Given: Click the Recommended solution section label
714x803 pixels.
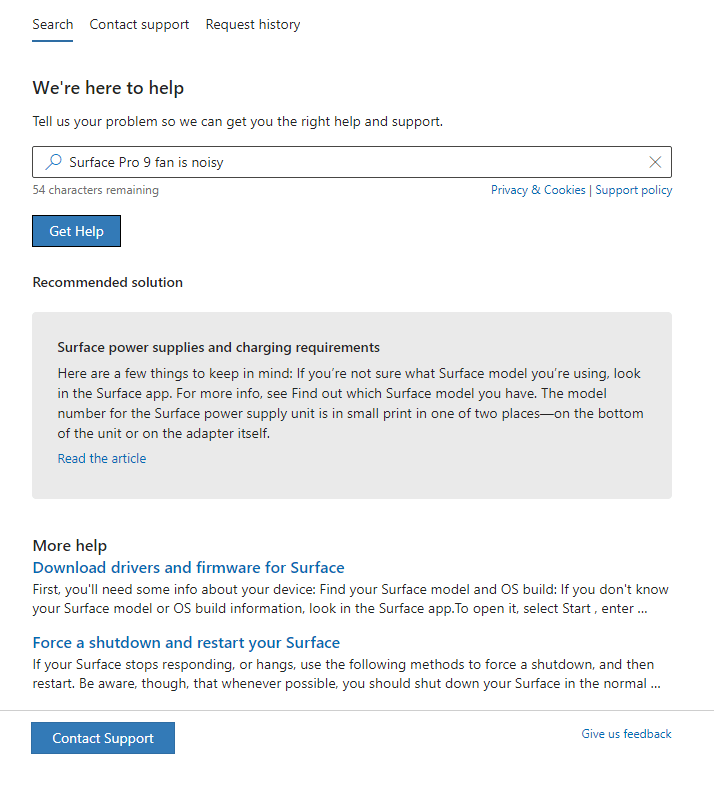Looking at the screenshot, I should 107,282.
